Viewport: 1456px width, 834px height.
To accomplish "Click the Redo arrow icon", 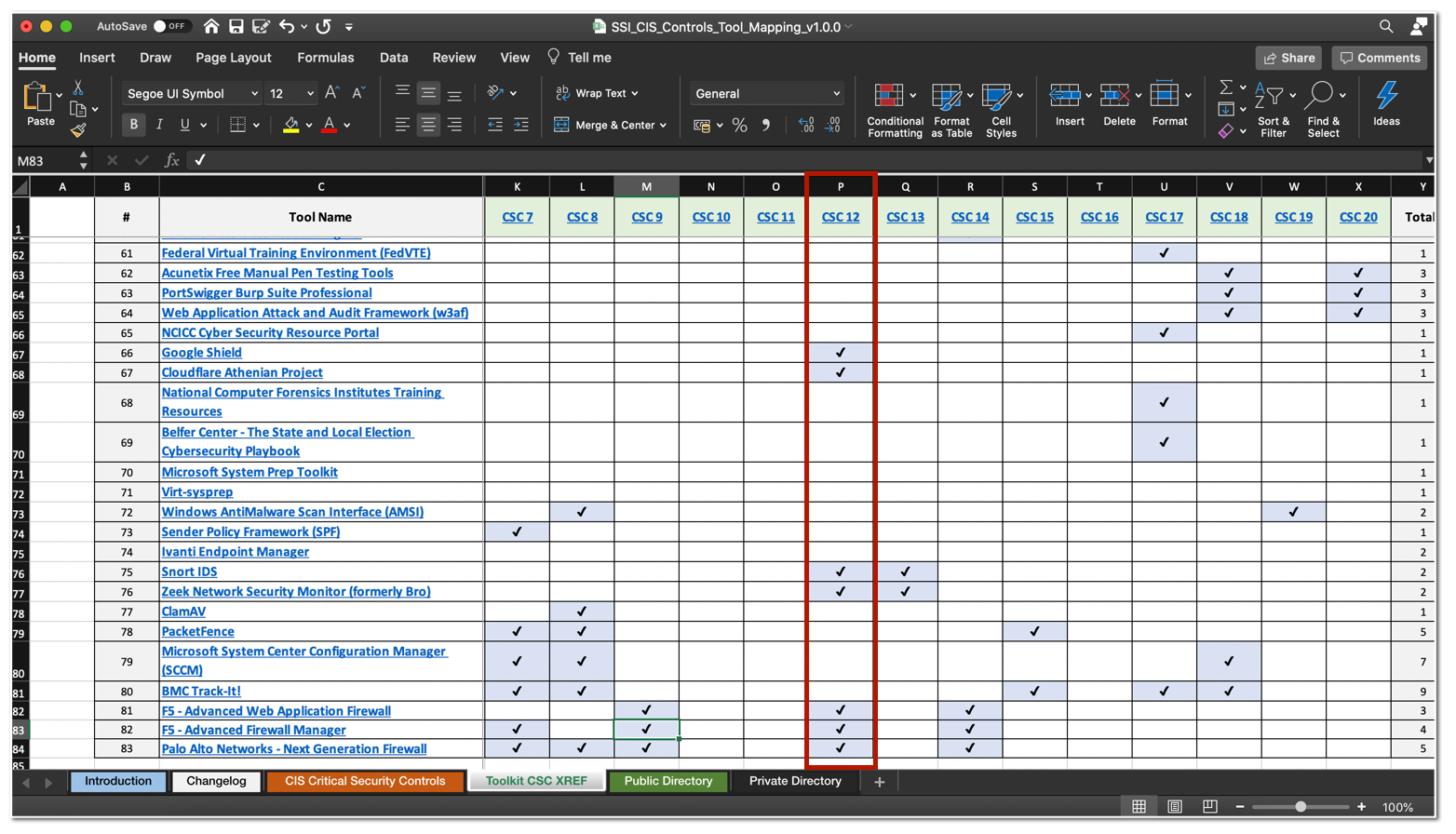I will pyautogui.click(x=323, y=27).
